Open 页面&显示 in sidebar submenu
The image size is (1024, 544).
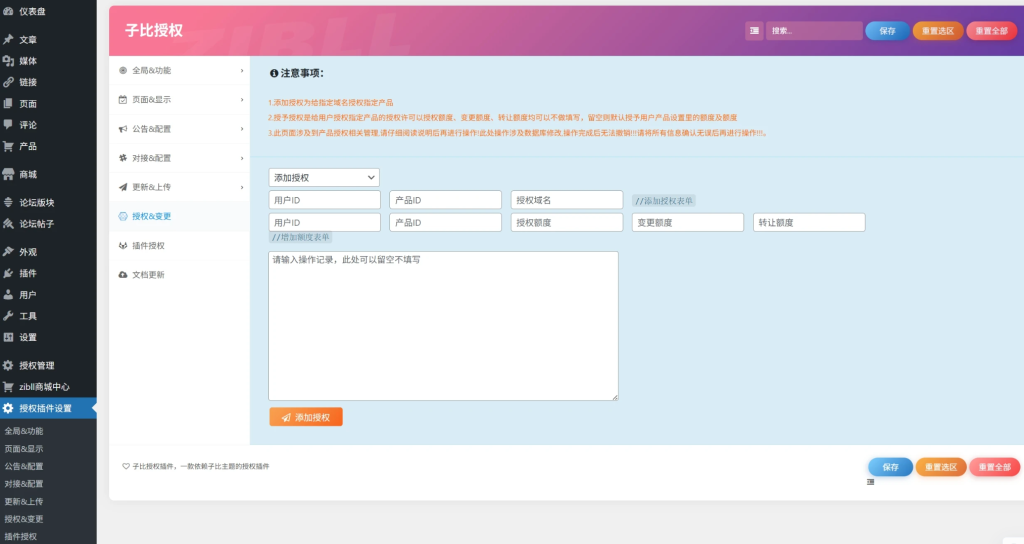coord(24,449)
